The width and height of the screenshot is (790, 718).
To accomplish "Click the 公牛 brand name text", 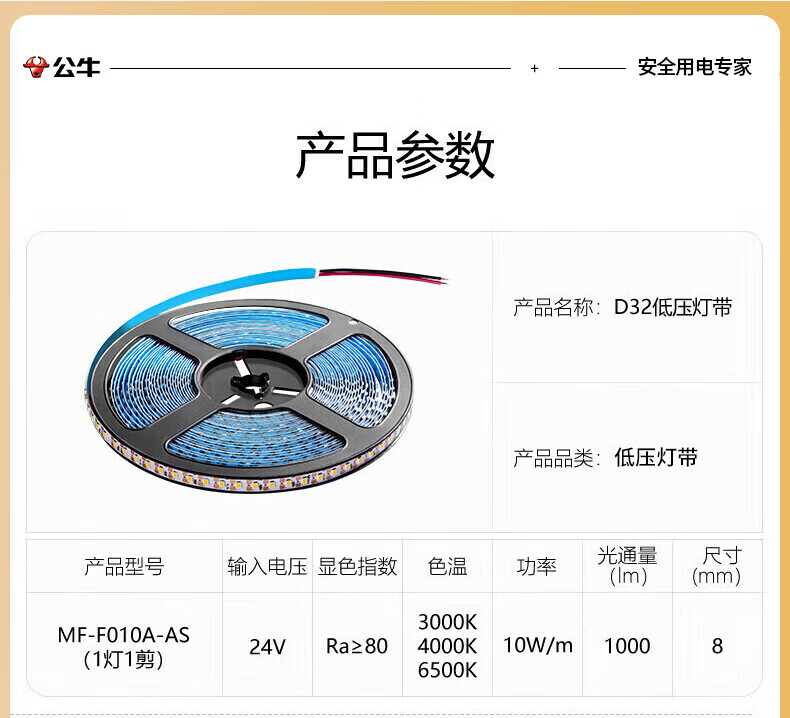I will (x=77, y=68).
